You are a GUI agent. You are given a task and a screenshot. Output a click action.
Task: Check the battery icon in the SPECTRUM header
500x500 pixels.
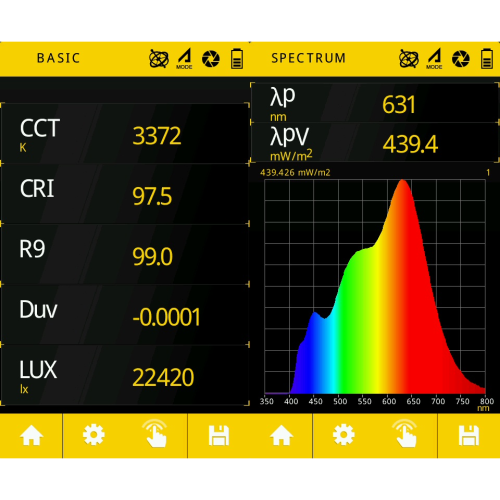tap(487, 59)
